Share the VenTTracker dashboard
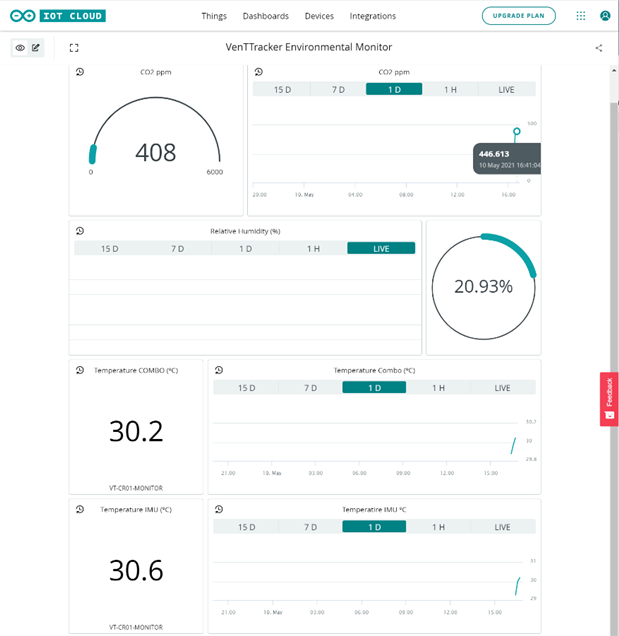 [x=599, y=48]
